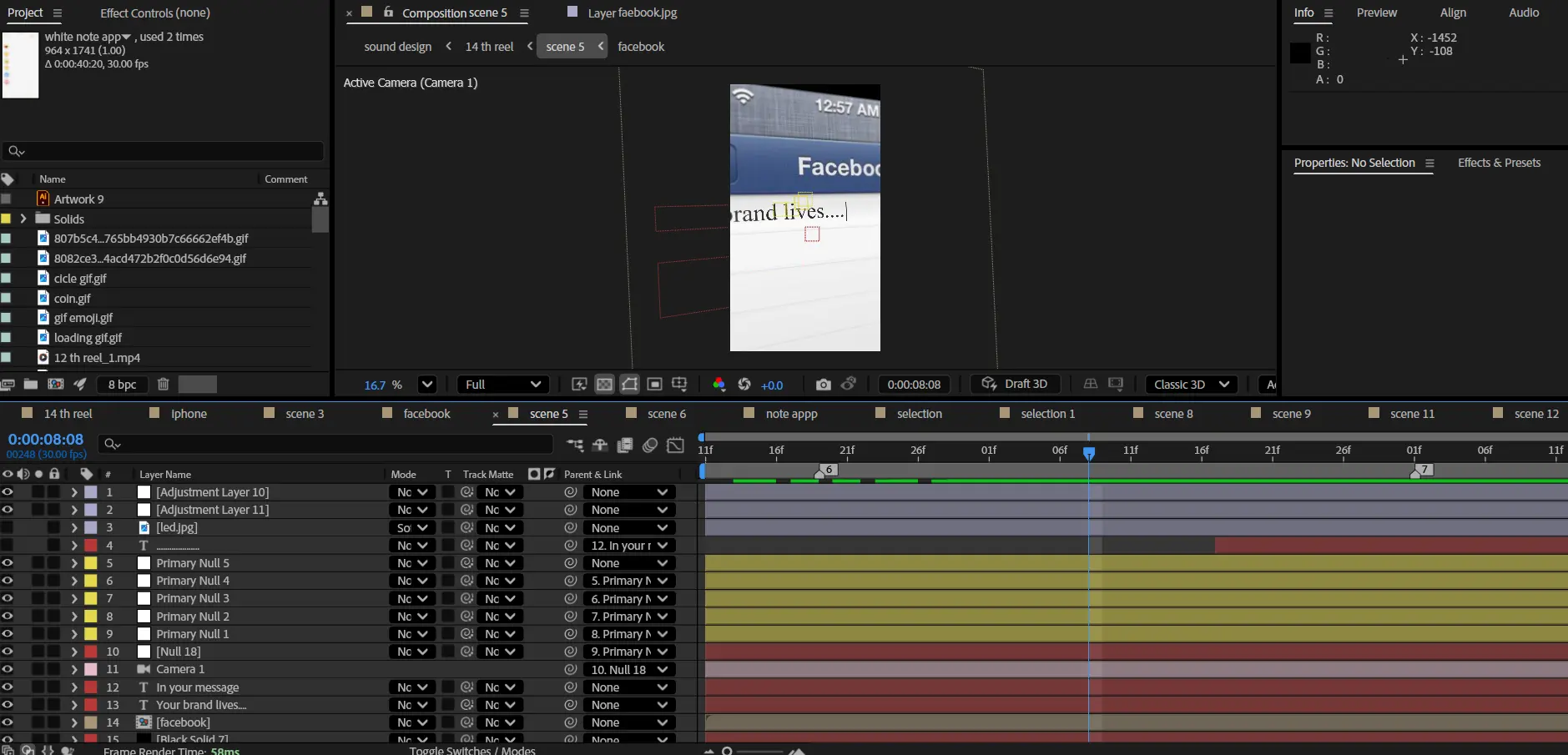This screenshot has width=1568, height=755.
Task: Show the led.jpg layer with eye toggle
Action: 8,527
